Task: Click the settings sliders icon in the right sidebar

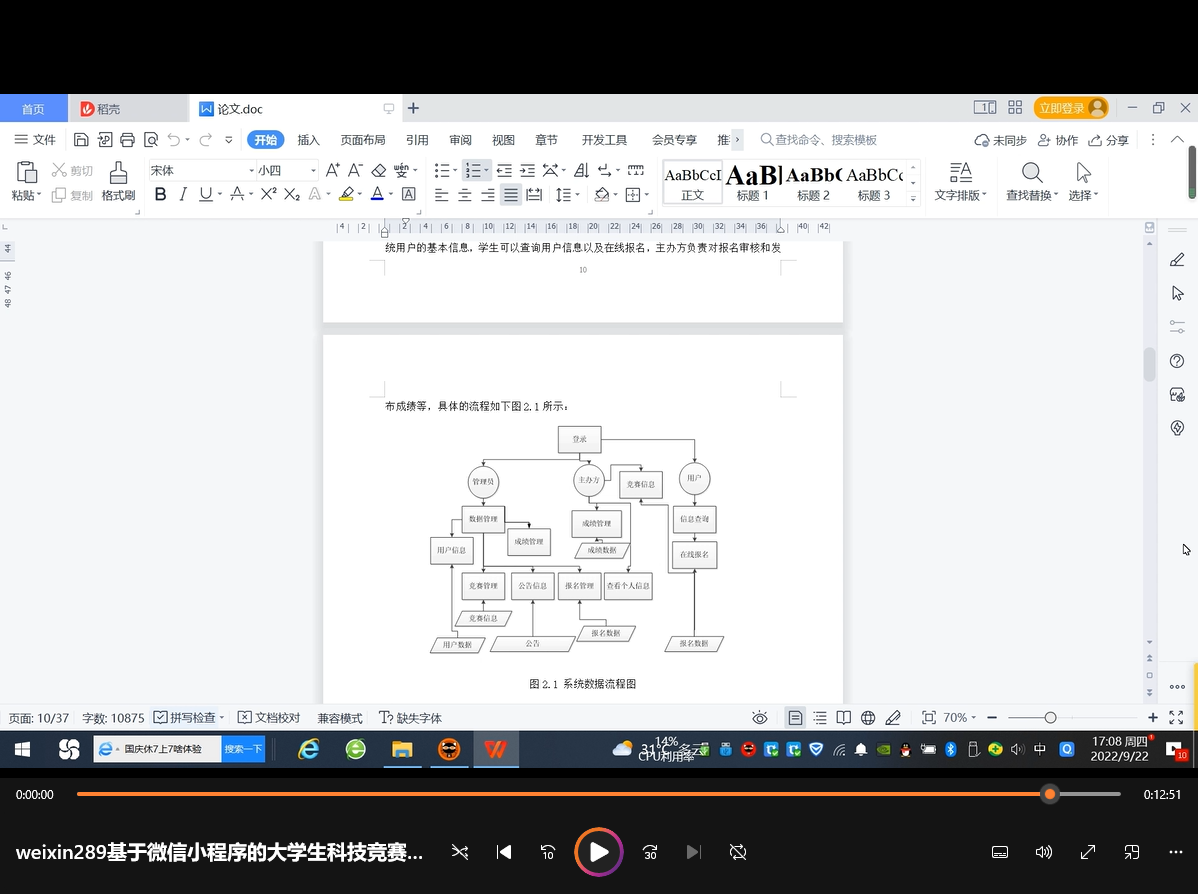Action: click(x=1177, y=327)
